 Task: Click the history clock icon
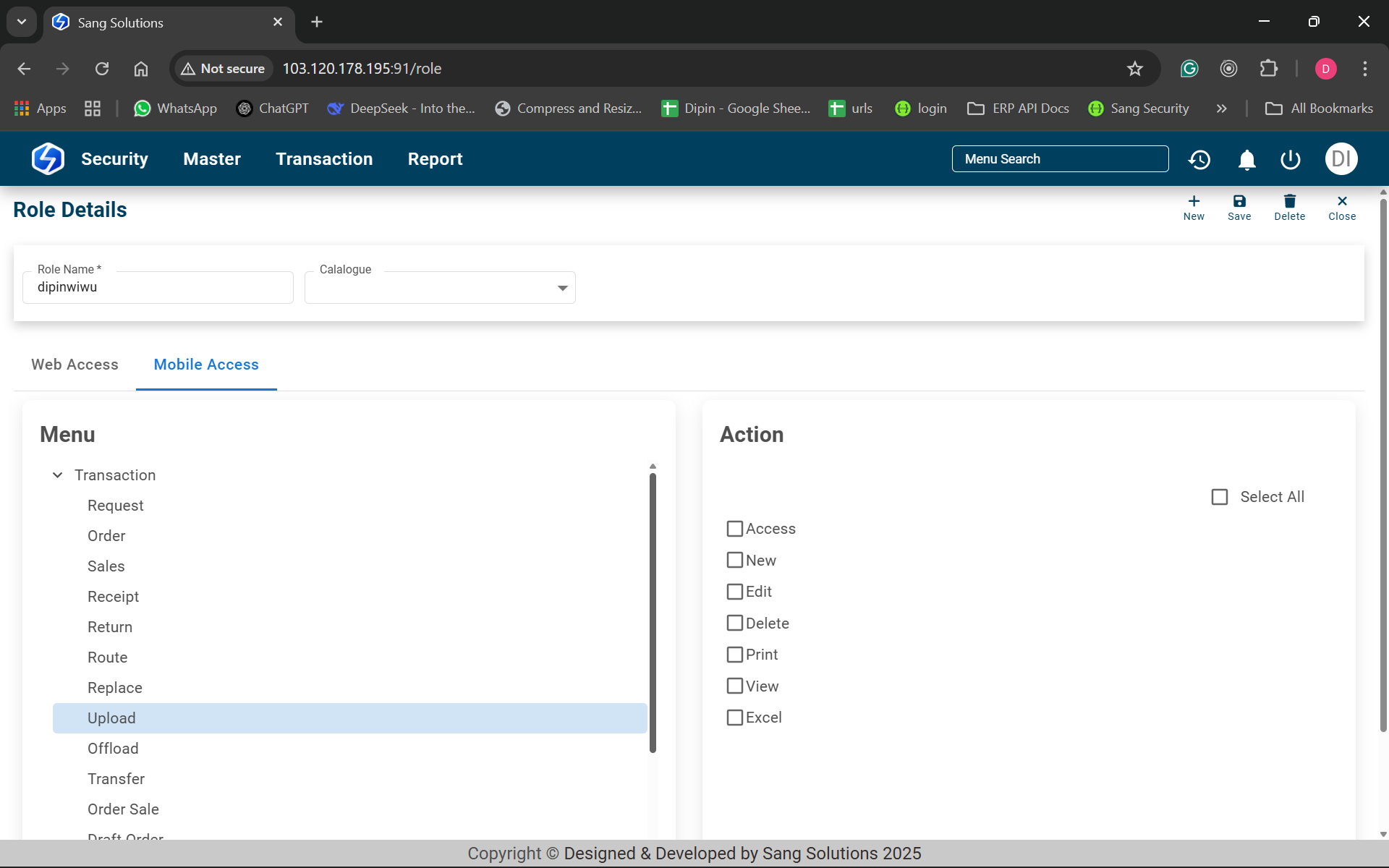tap(1199, 159)
